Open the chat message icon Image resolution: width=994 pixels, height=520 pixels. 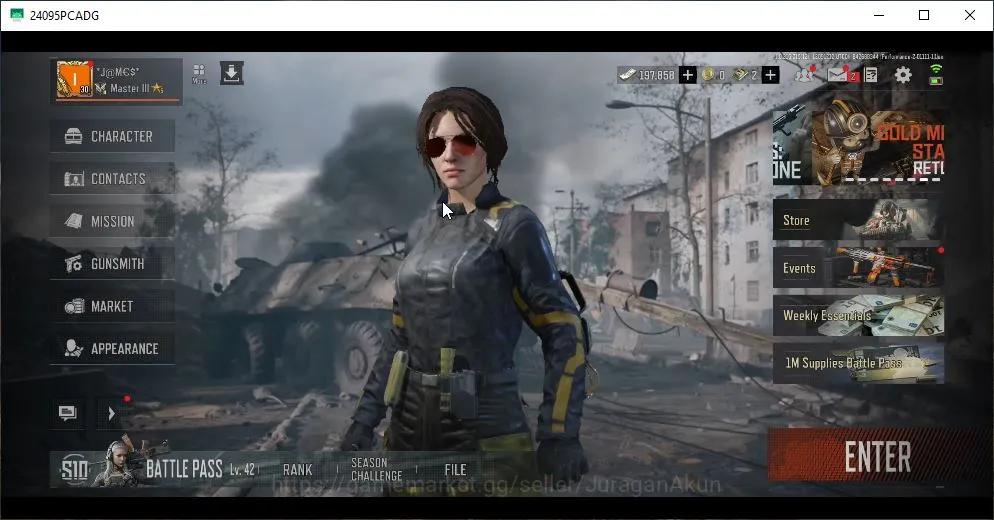[x=68, y=413]
